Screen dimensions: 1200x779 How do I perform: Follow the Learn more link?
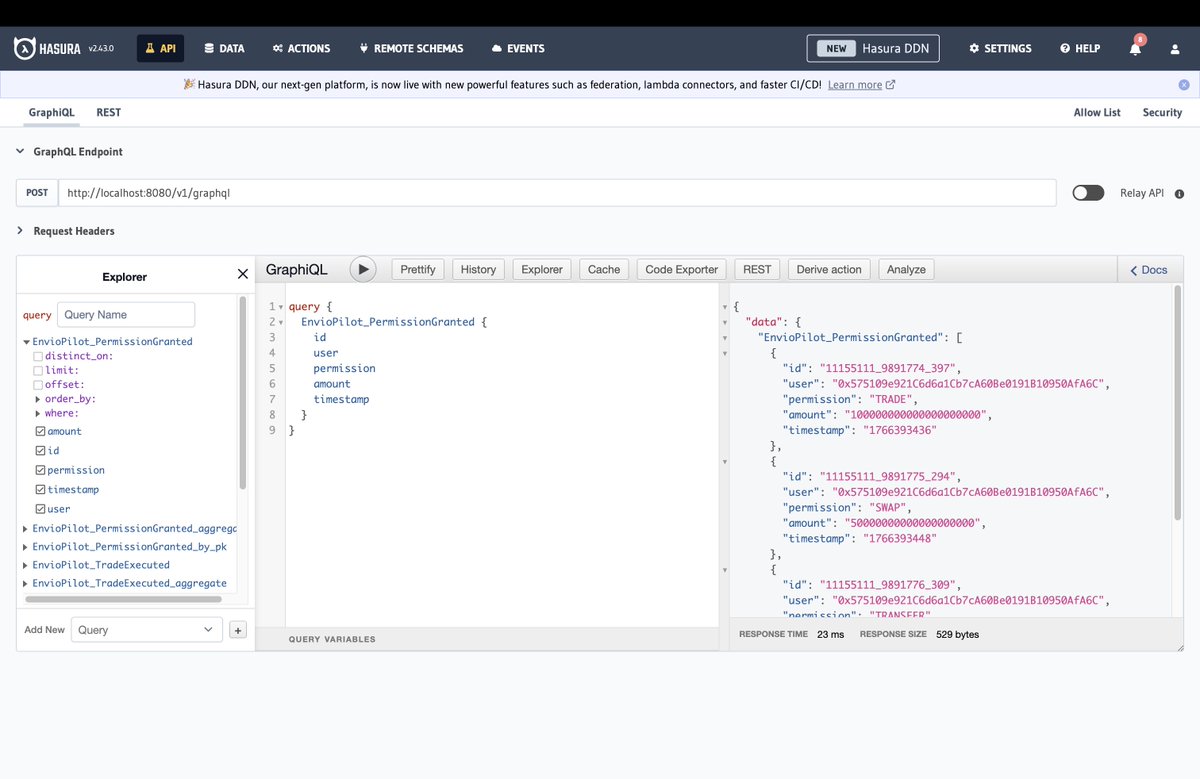point(861,85)
